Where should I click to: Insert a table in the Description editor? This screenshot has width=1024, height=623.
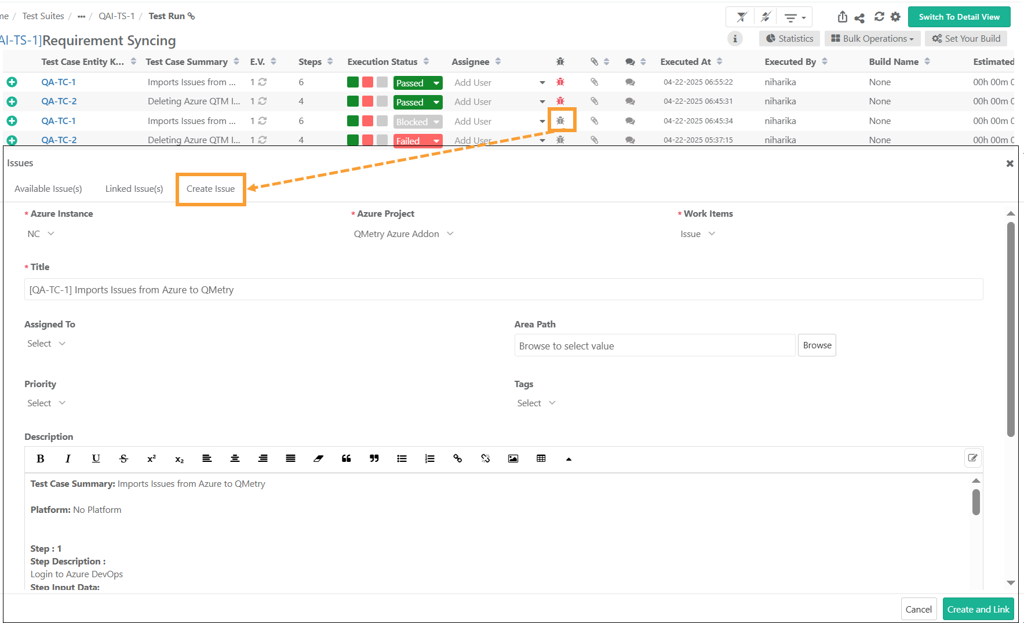541,458
